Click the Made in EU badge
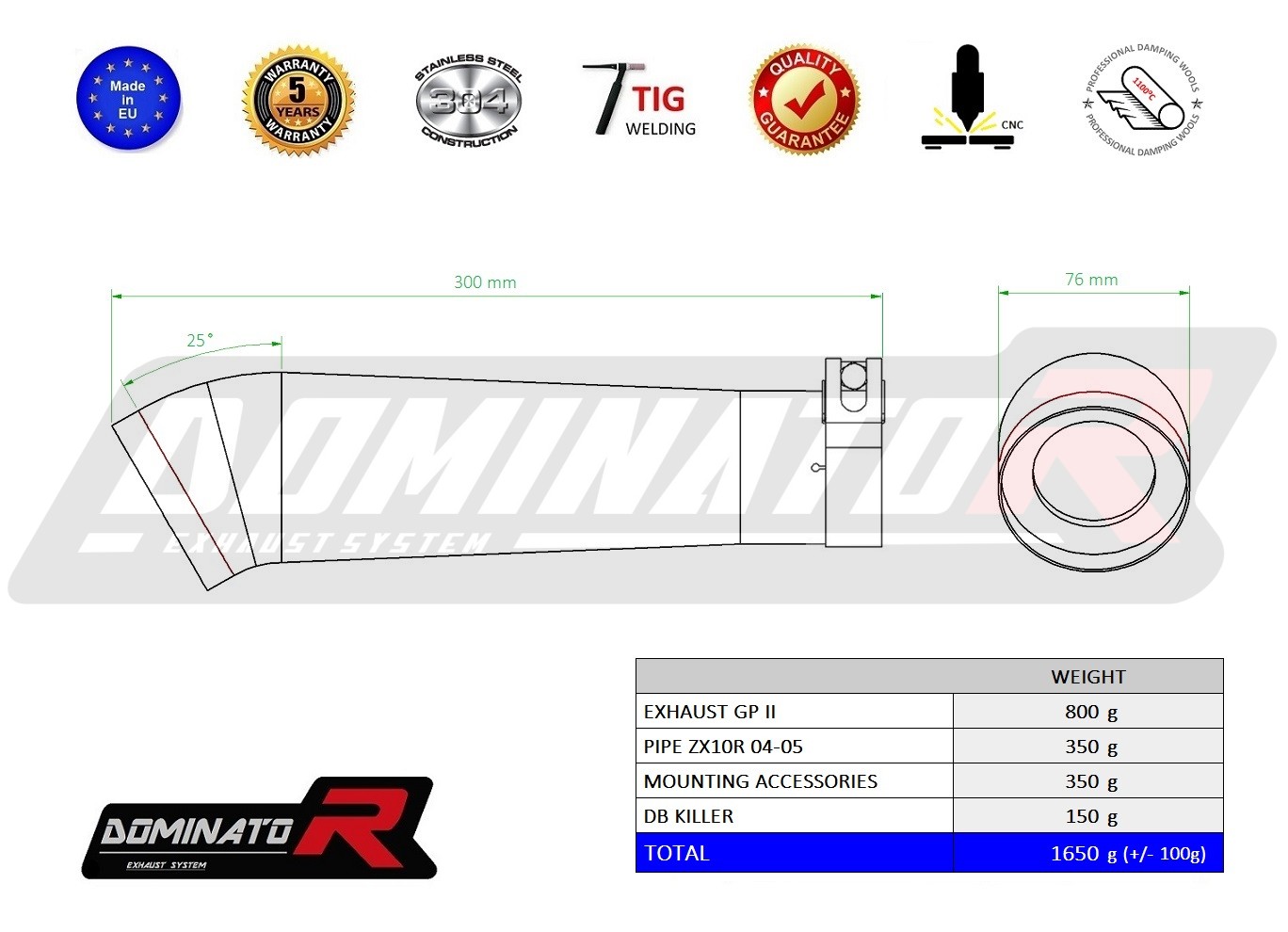Viewport: 1288px width, 932px height. (128, 100)
